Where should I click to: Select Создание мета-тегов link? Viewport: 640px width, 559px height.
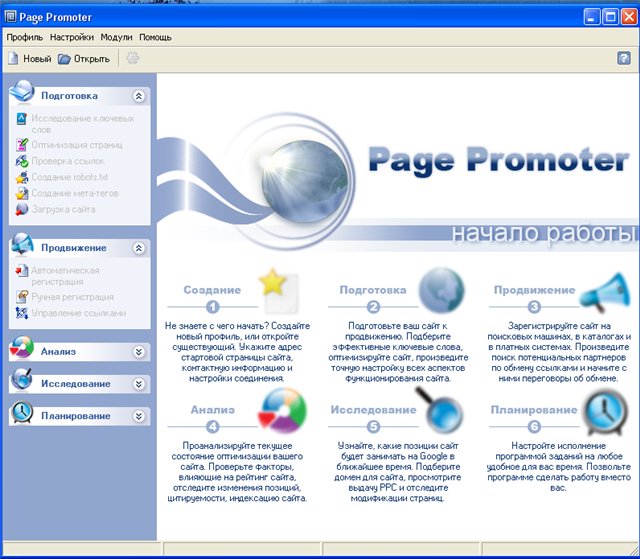coord(75,193)
